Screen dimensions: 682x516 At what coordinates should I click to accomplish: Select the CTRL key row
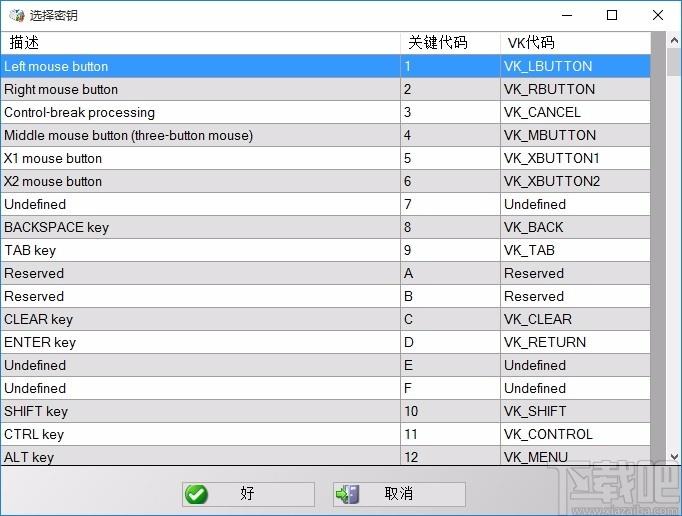pyautogui.click(x=326, y=434)
